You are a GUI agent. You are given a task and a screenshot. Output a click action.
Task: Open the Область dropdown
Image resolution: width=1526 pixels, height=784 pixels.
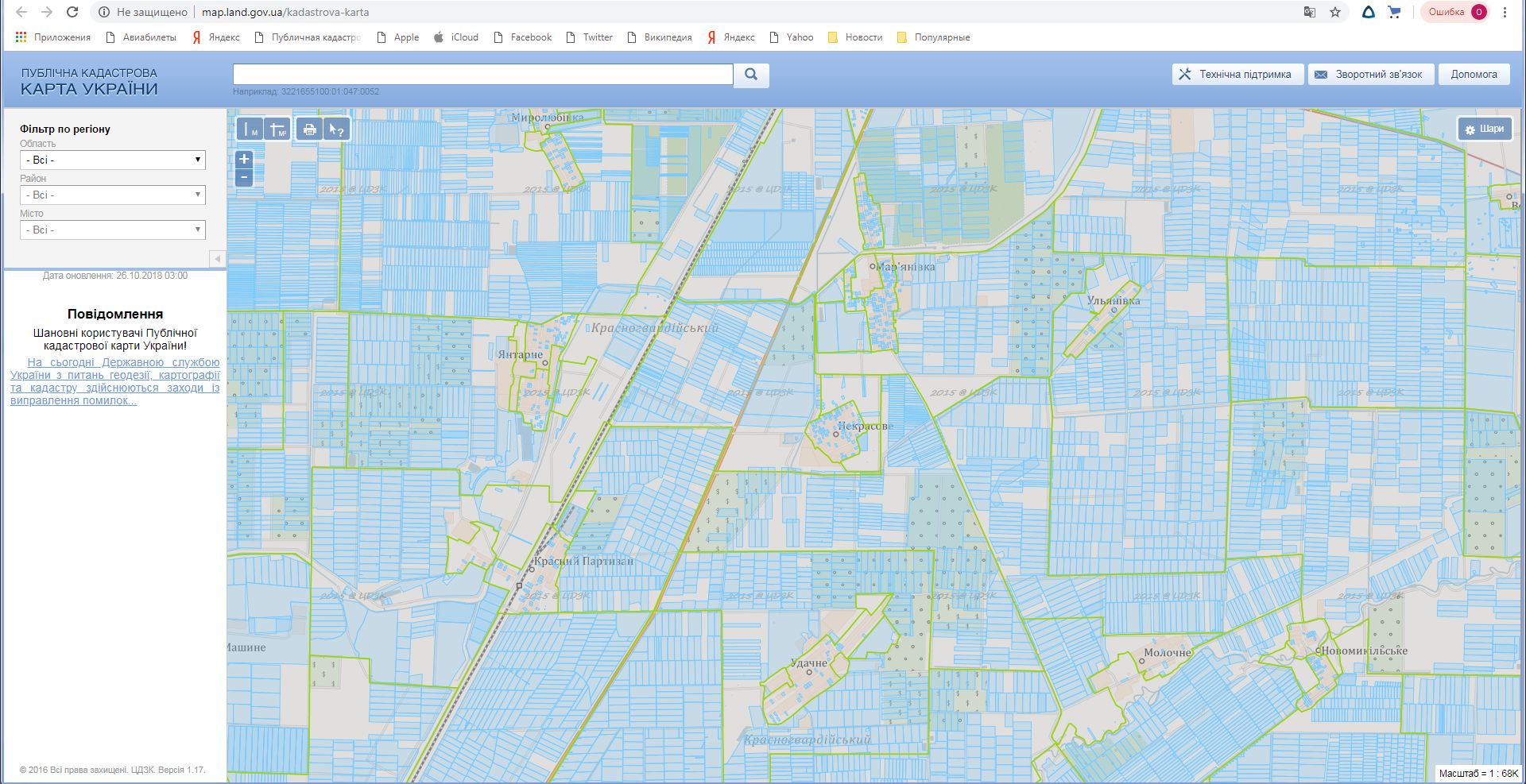(x=112, y=160)
